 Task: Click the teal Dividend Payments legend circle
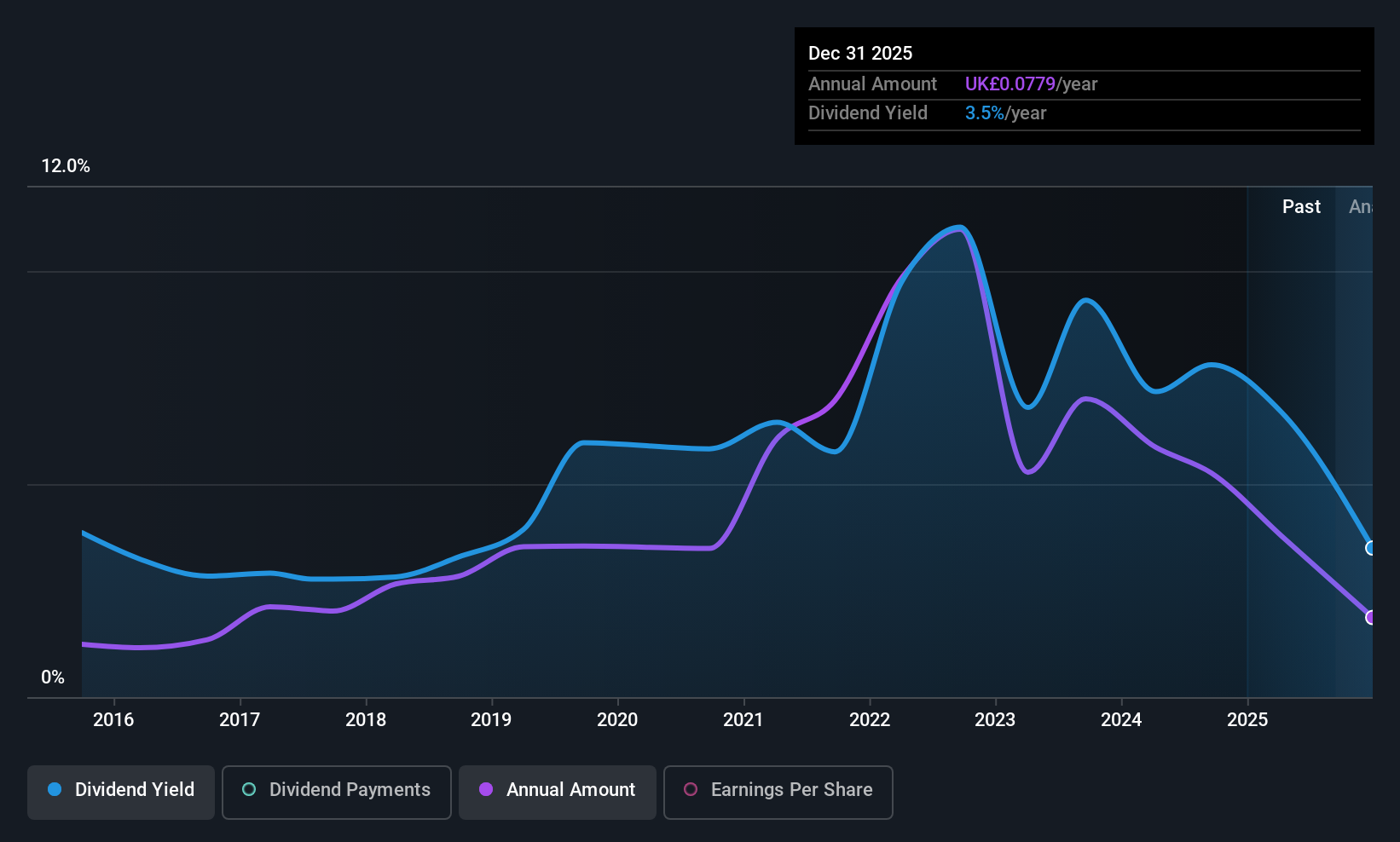249,789
